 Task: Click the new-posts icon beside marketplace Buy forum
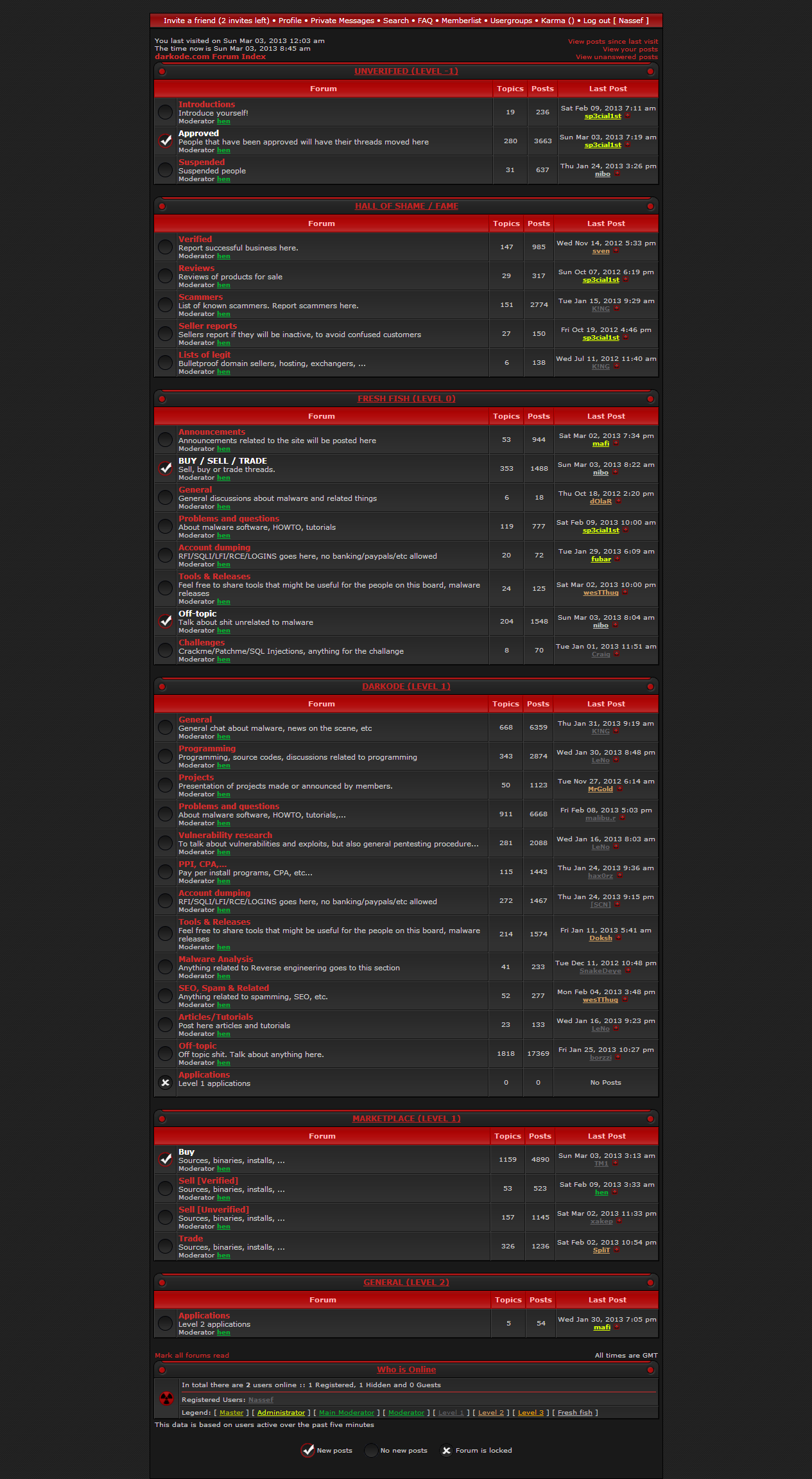click(x=166, y=1159)
